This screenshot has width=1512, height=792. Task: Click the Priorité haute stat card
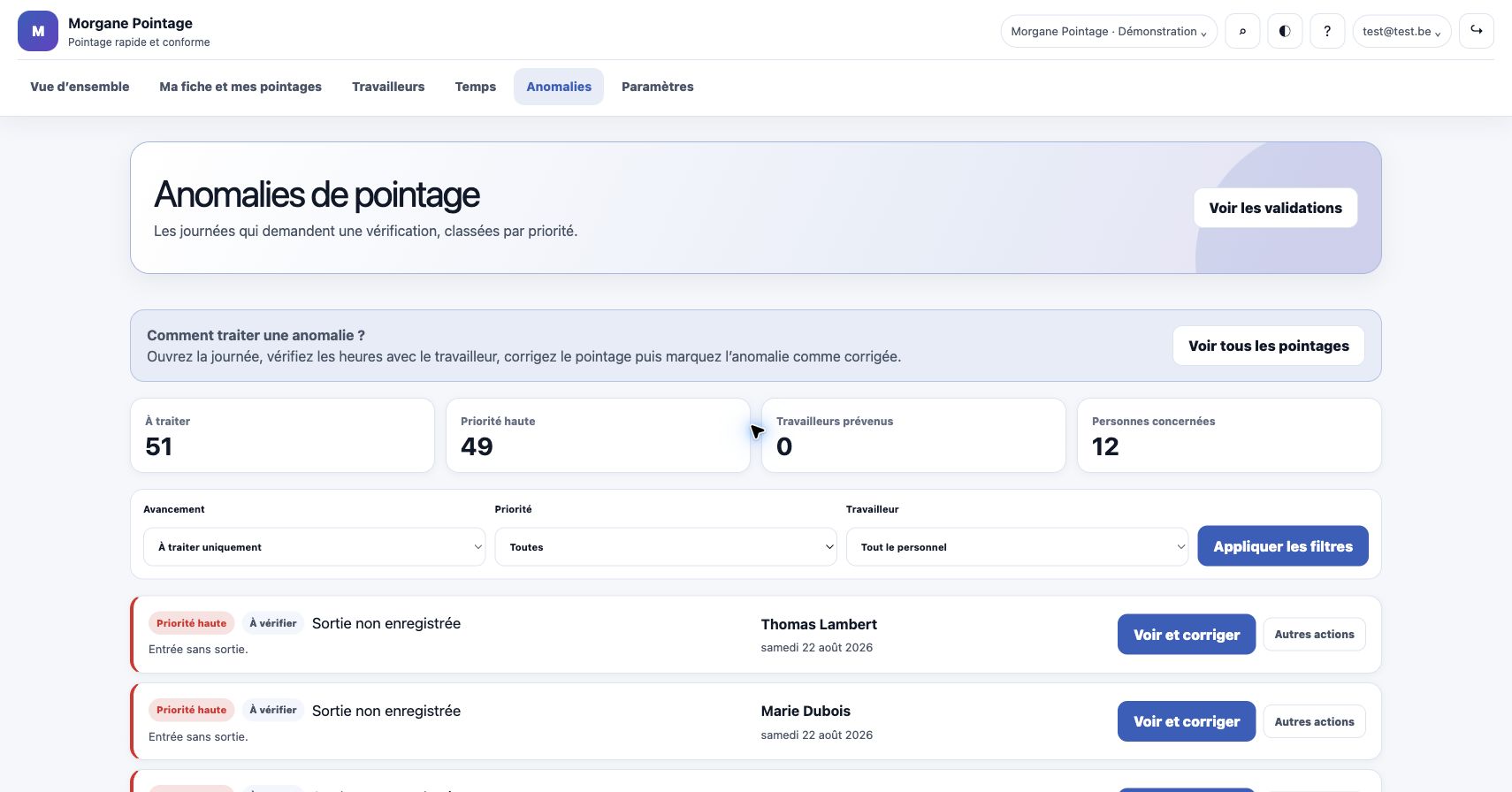pos(598,435)
